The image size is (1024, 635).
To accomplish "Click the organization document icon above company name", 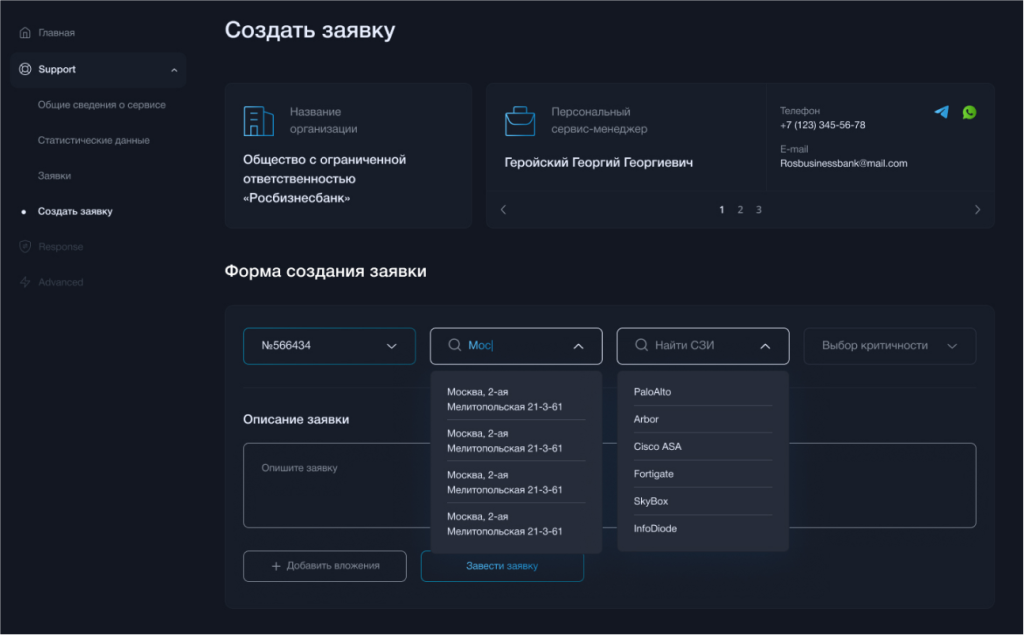I will tap(259, 120).
